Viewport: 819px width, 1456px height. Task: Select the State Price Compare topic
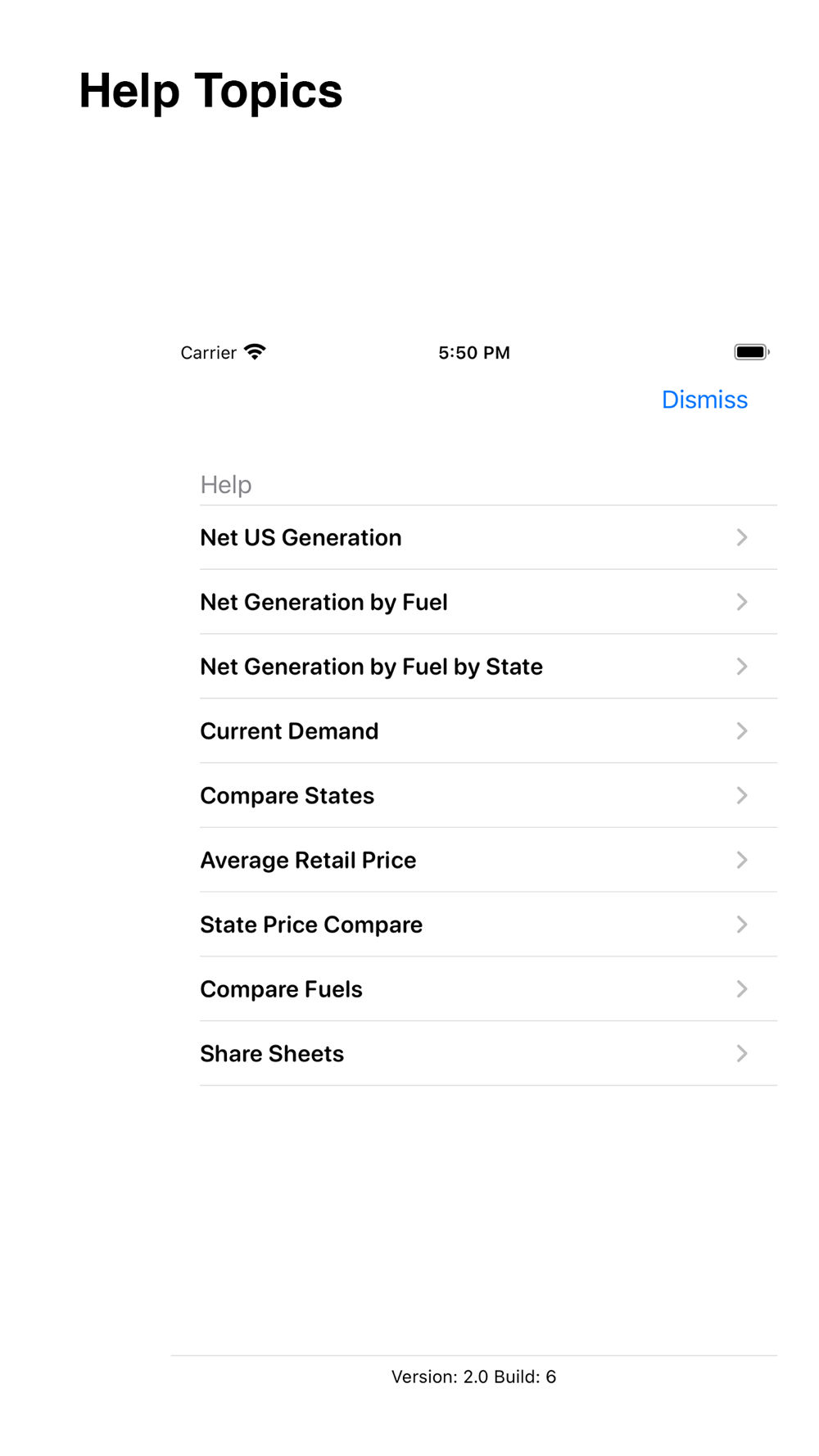[x=312, y=925]
